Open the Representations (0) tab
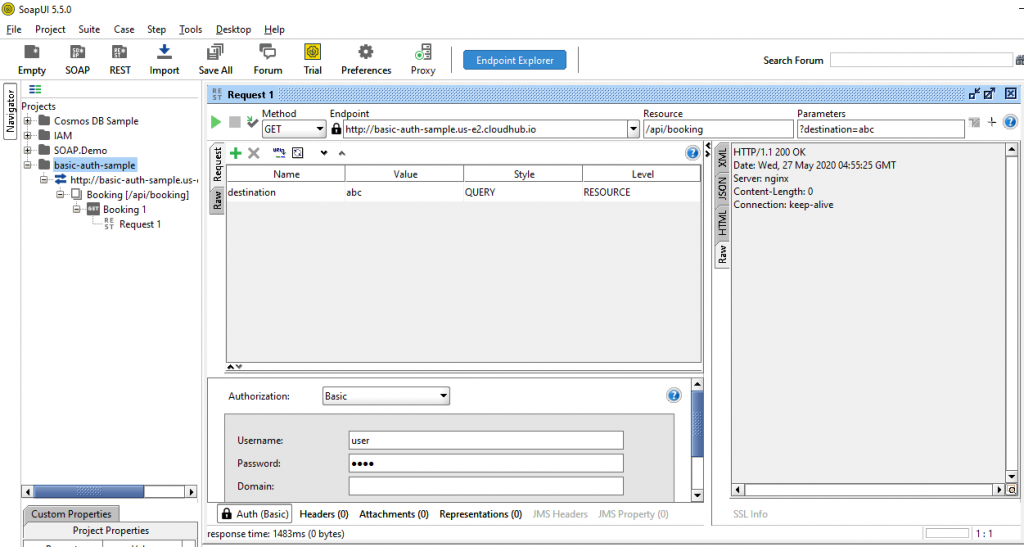Image resolution: width=1024 pixels, height=547 pixels. pyautogui.click(x=481, y=514)
